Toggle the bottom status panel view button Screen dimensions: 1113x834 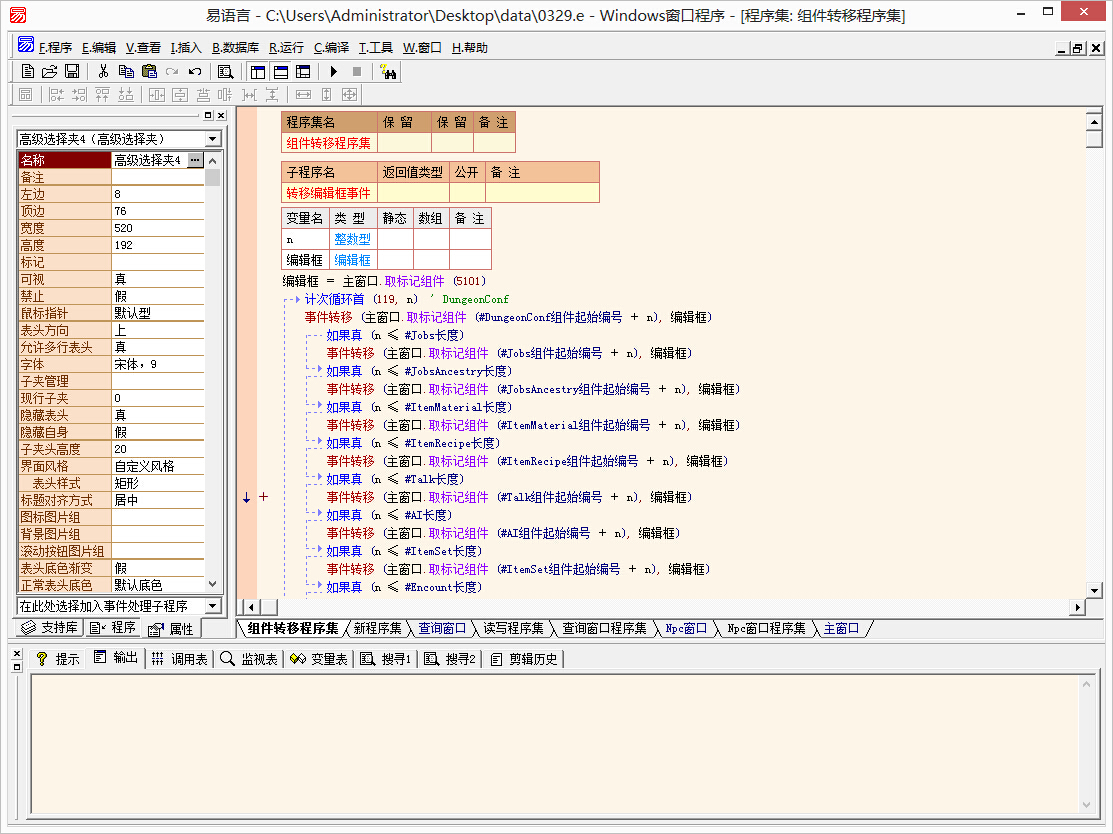point(281,71)
